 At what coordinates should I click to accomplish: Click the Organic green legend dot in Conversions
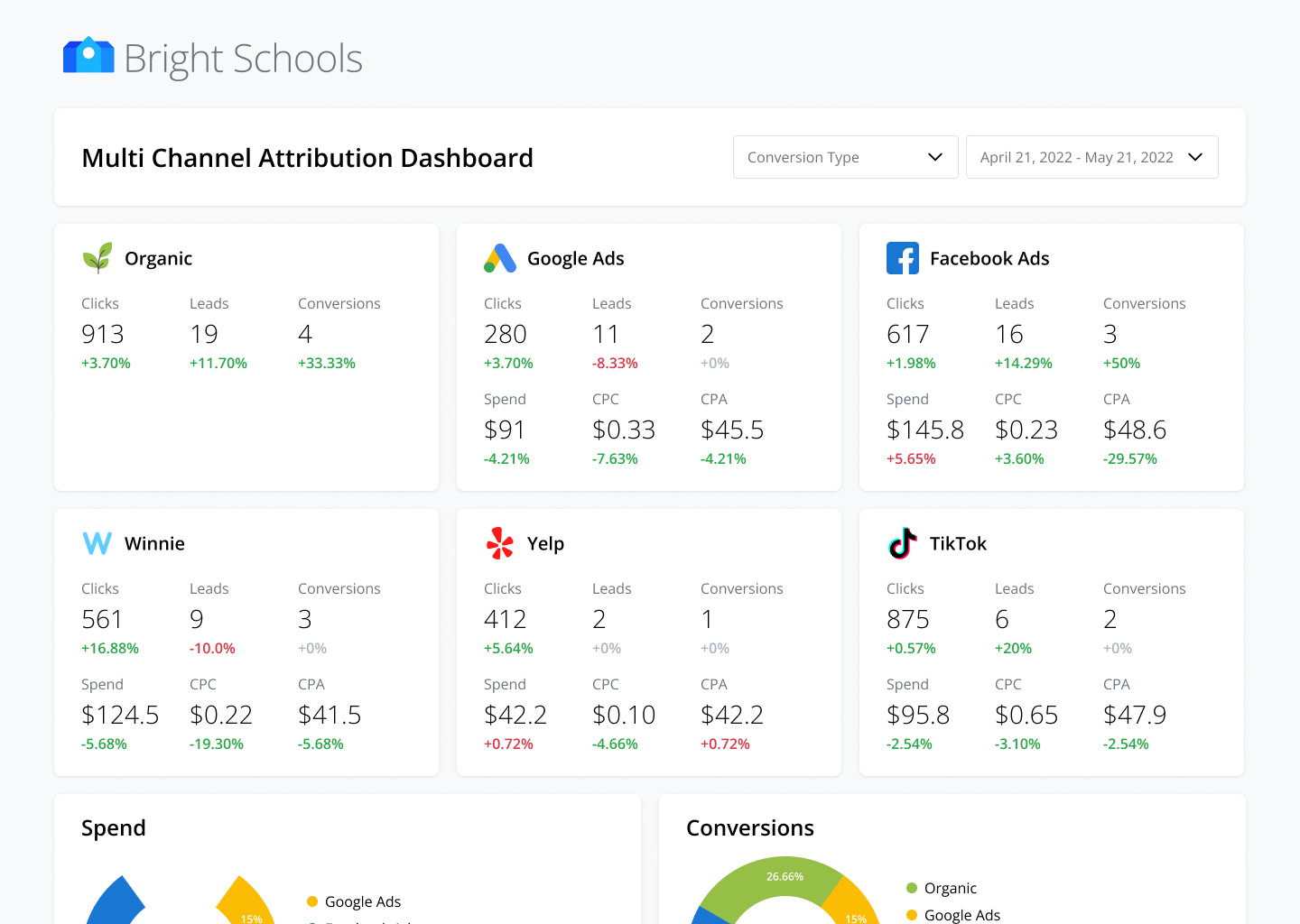pos(912,888)
